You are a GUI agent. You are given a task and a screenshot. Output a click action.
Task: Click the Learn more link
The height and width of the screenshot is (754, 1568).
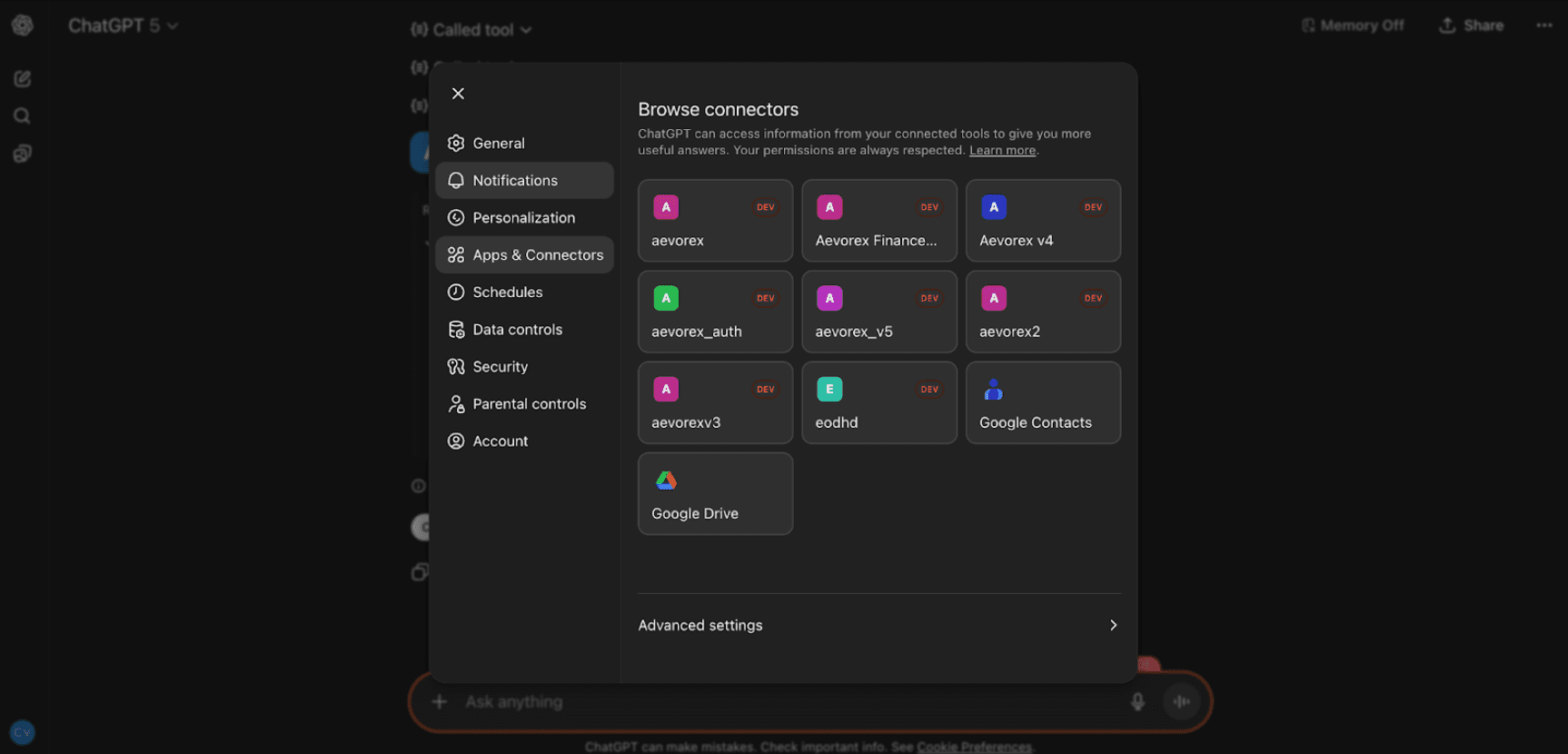tap(1002, 151)
